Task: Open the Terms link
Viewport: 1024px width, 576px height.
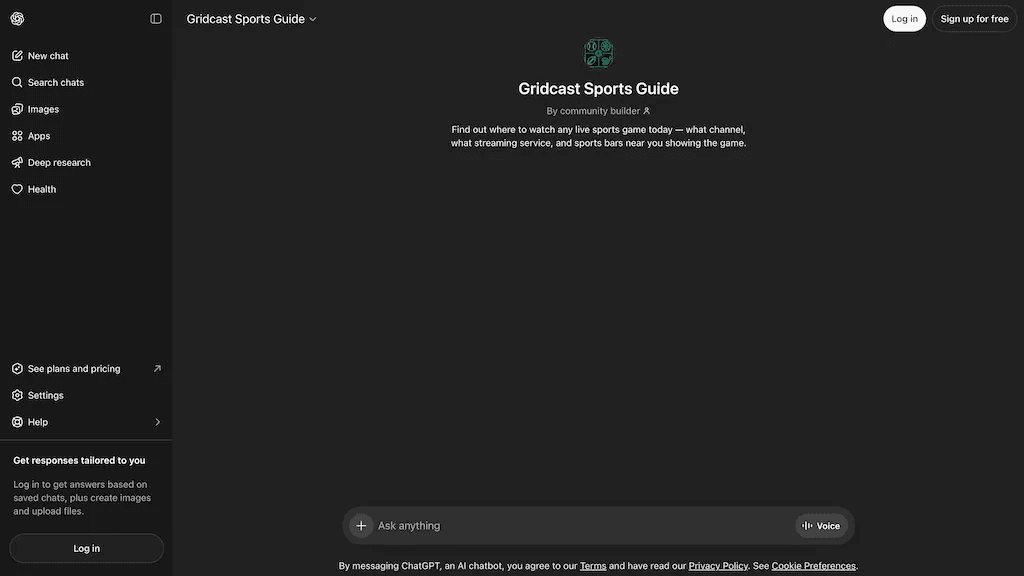Action: point(593,566)
